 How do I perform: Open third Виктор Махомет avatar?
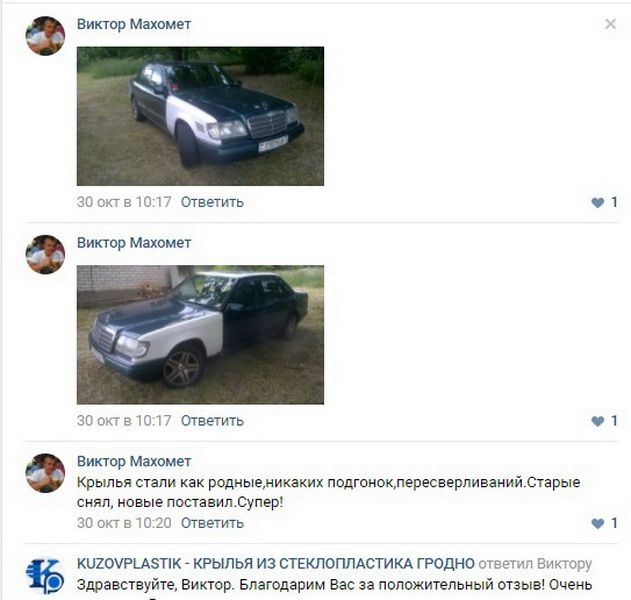click(x=45, y=473)
